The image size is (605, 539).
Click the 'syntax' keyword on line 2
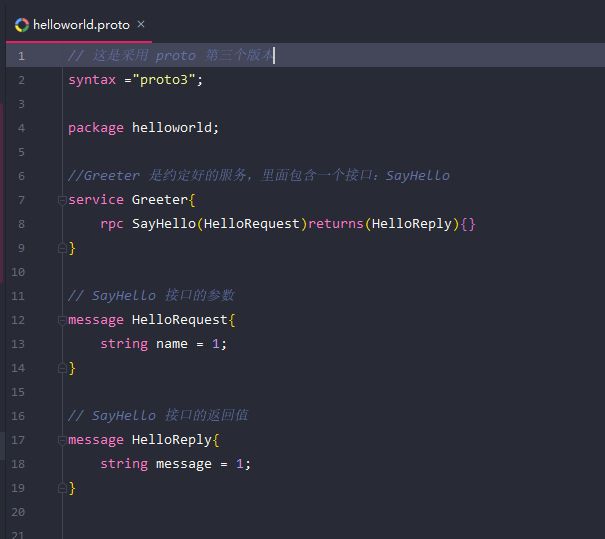(92, 80)
